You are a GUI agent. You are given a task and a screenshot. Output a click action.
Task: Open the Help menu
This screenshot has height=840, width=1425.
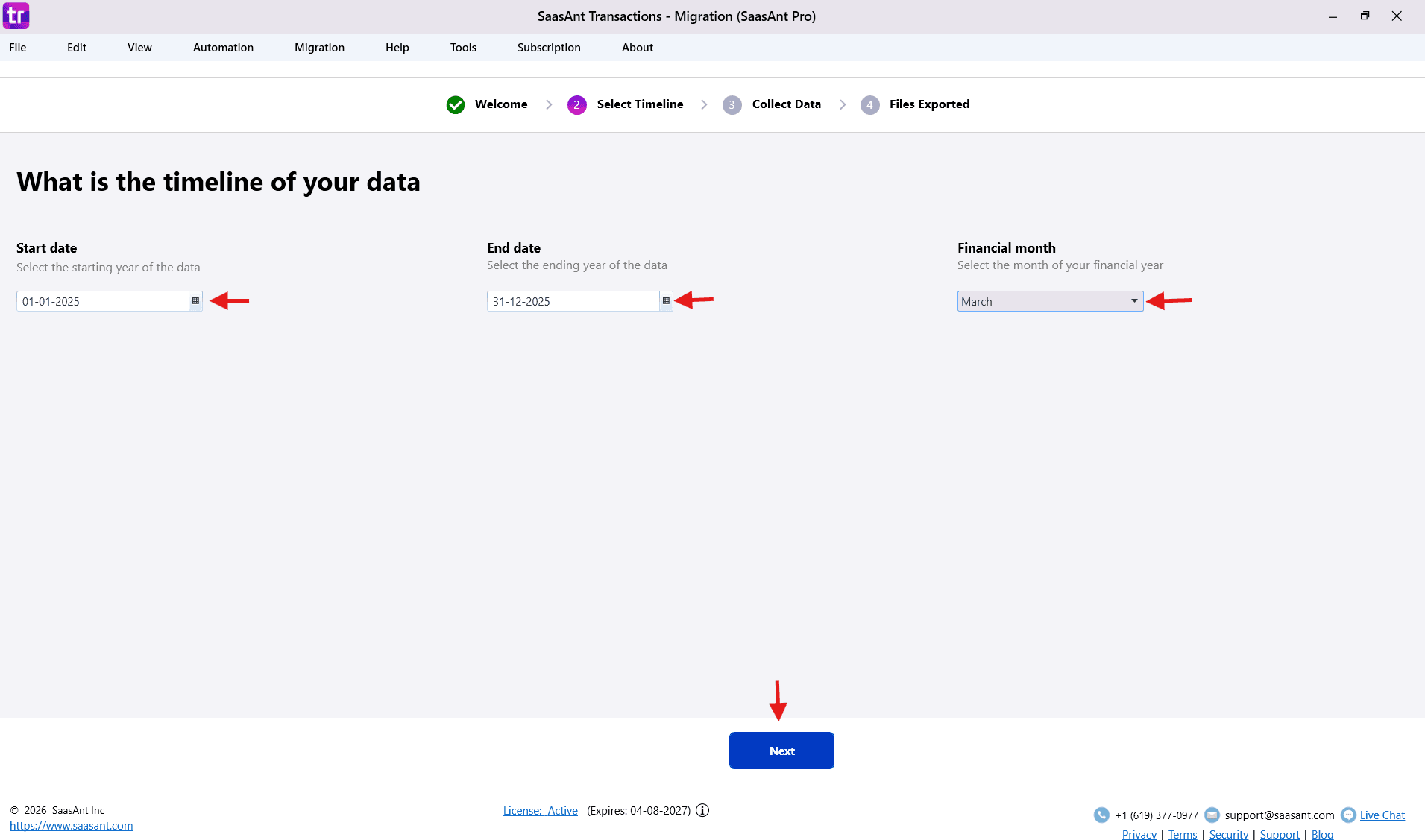(x=397, y=47)
